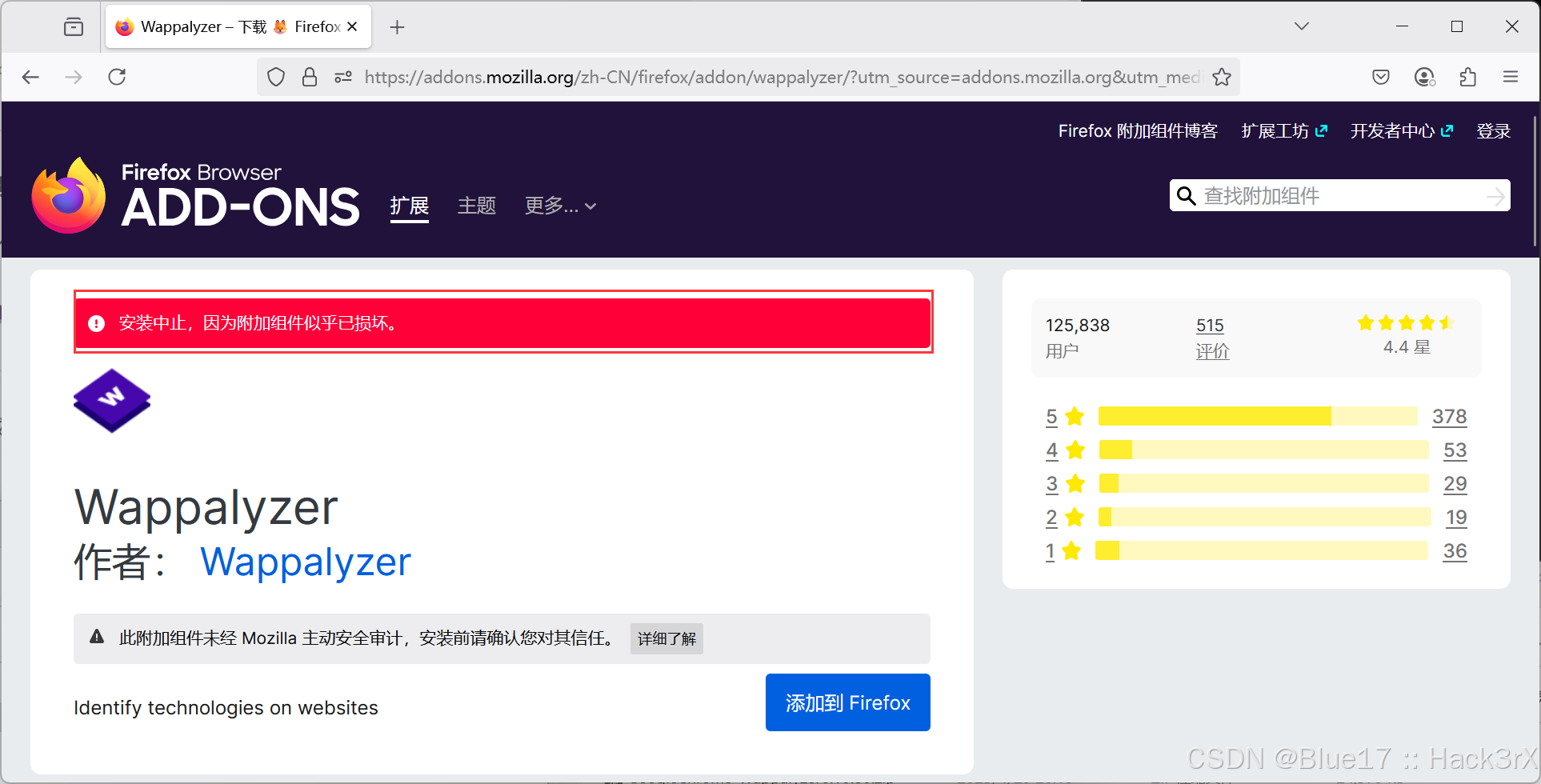Click the 登录 link

point(1494,131)
